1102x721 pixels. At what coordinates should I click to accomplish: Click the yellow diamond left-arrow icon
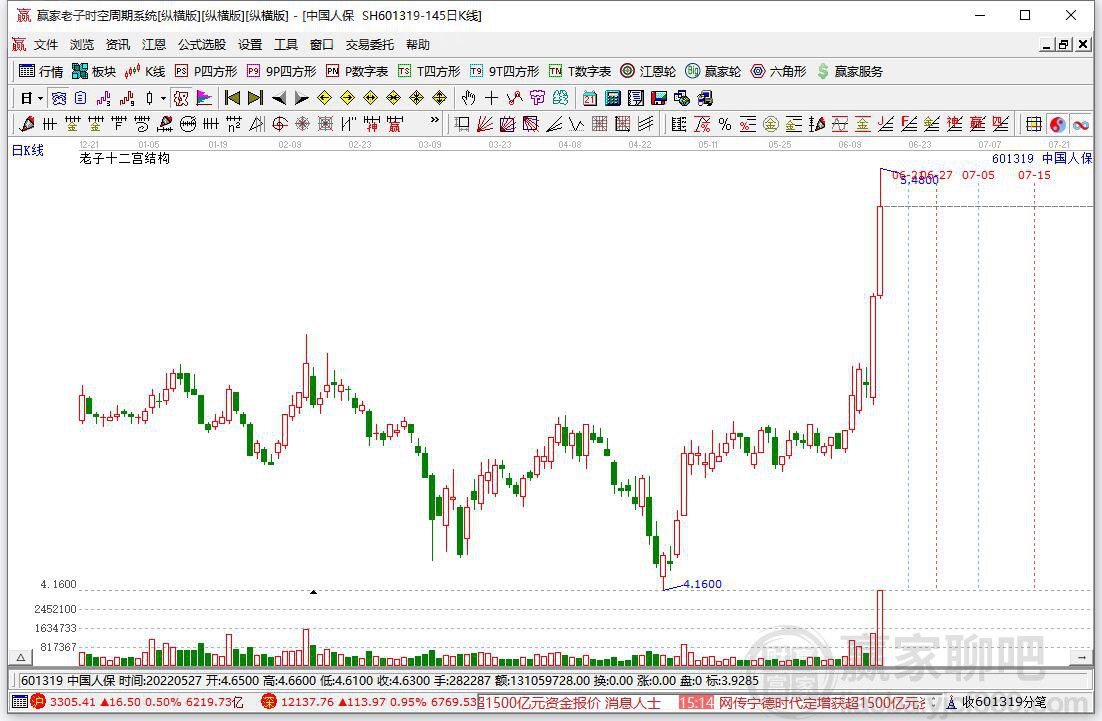(325, 98)
